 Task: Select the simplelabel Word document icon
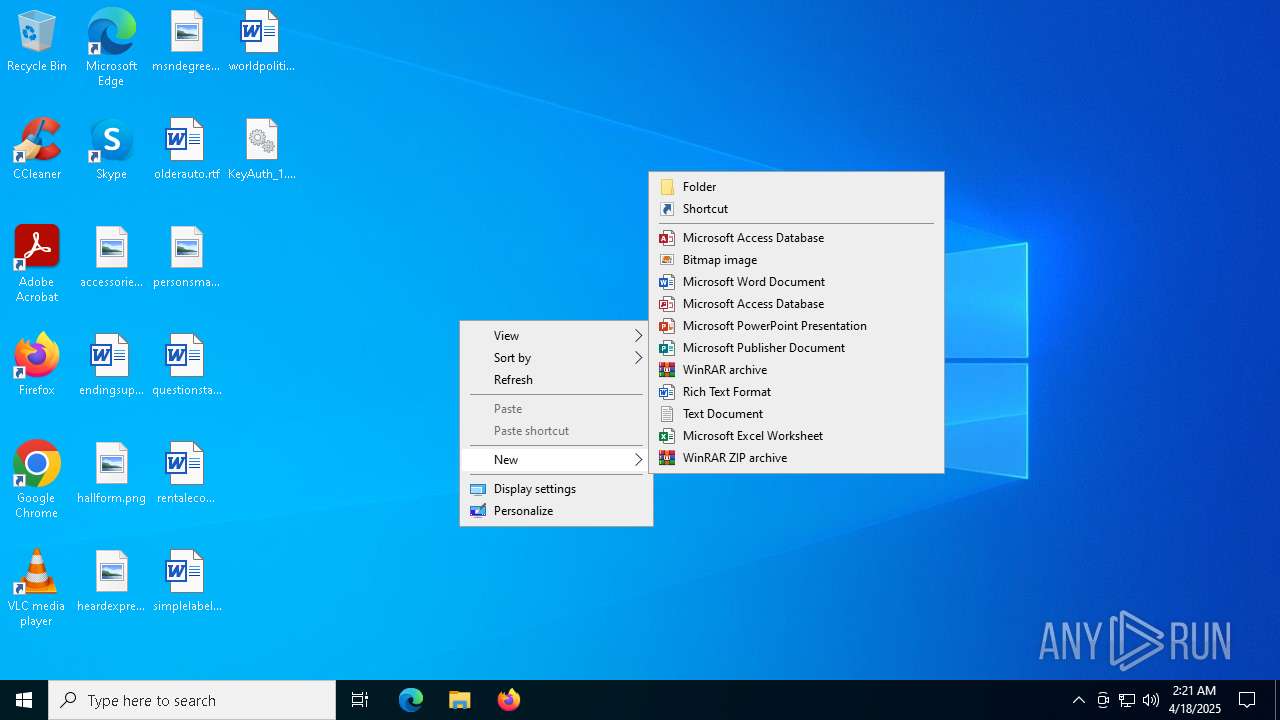click(186, 582)
